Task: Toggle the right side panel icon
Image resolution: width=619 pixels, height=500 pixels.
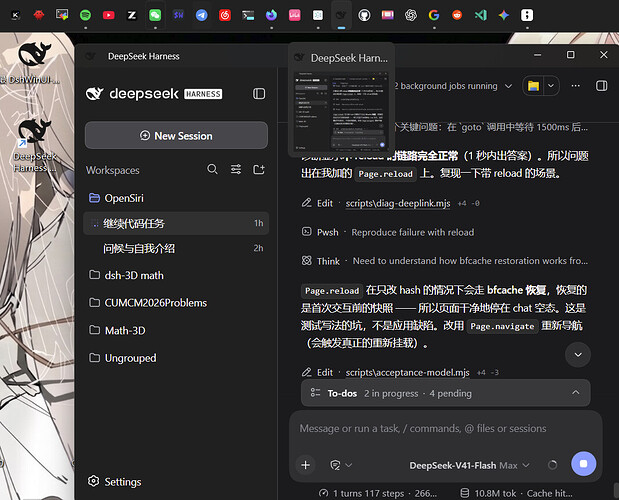Action: 602,86
